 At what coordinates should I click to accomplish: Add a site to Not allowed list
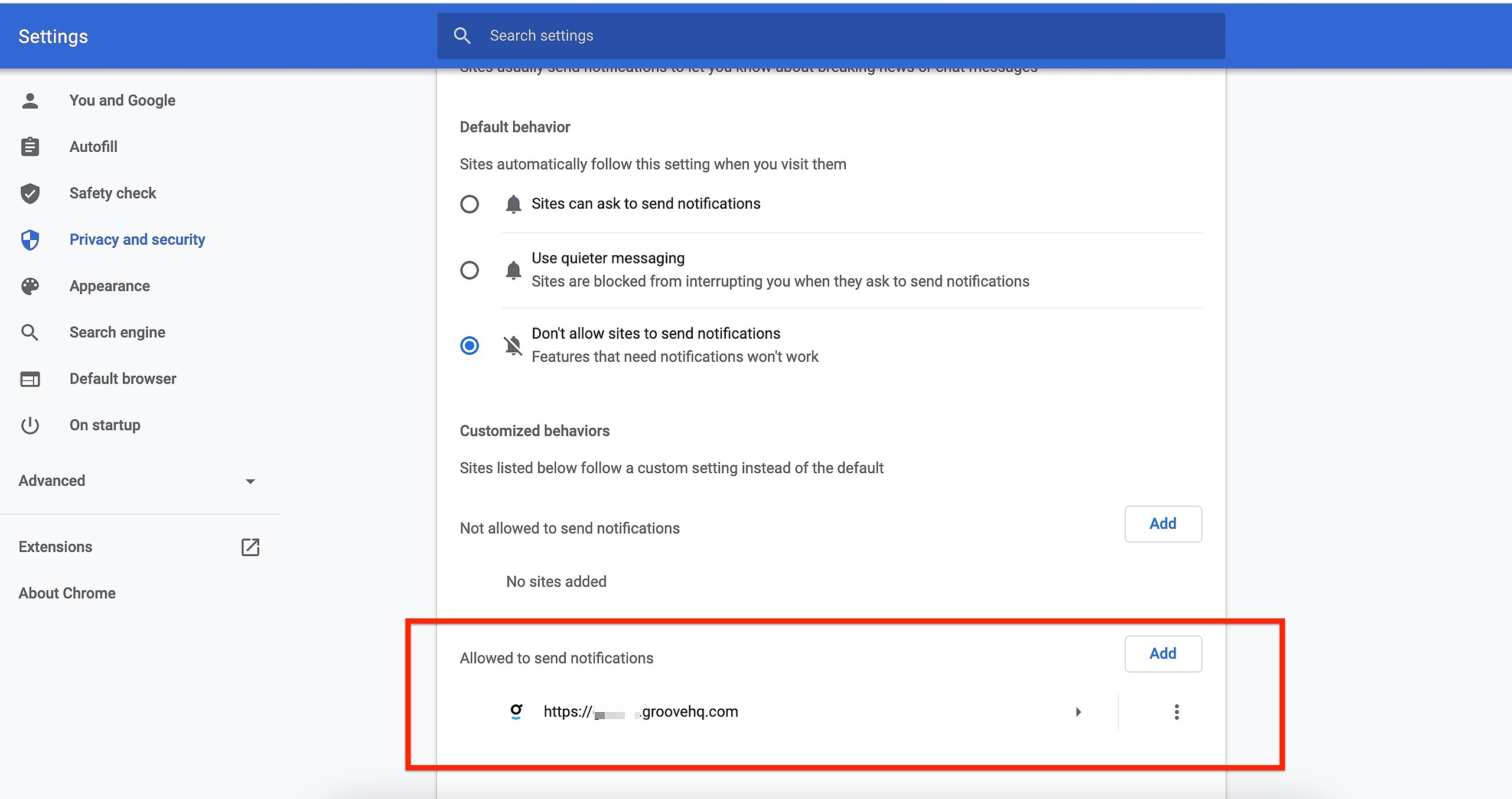(1162, 524)
